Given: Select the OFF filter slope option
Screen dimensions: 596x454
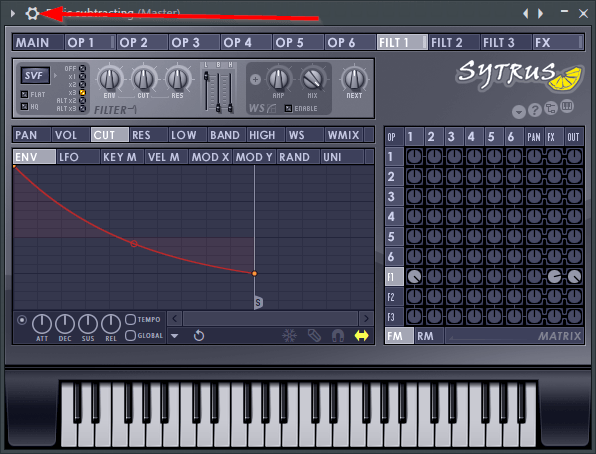Looking at the screenshot, I should coord(82,68).
